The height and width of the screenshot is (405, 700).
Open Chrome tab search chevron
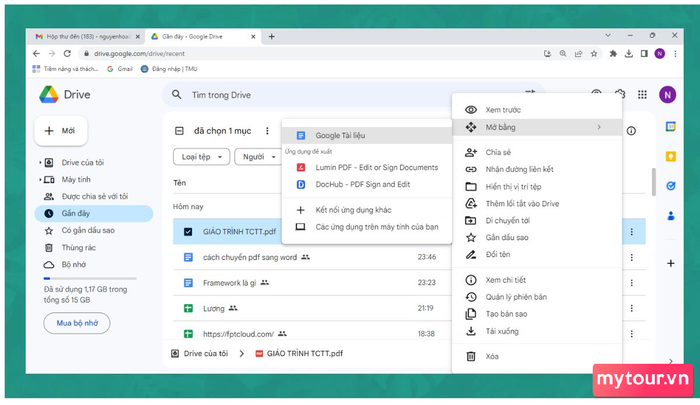click(x=608, y=35)
